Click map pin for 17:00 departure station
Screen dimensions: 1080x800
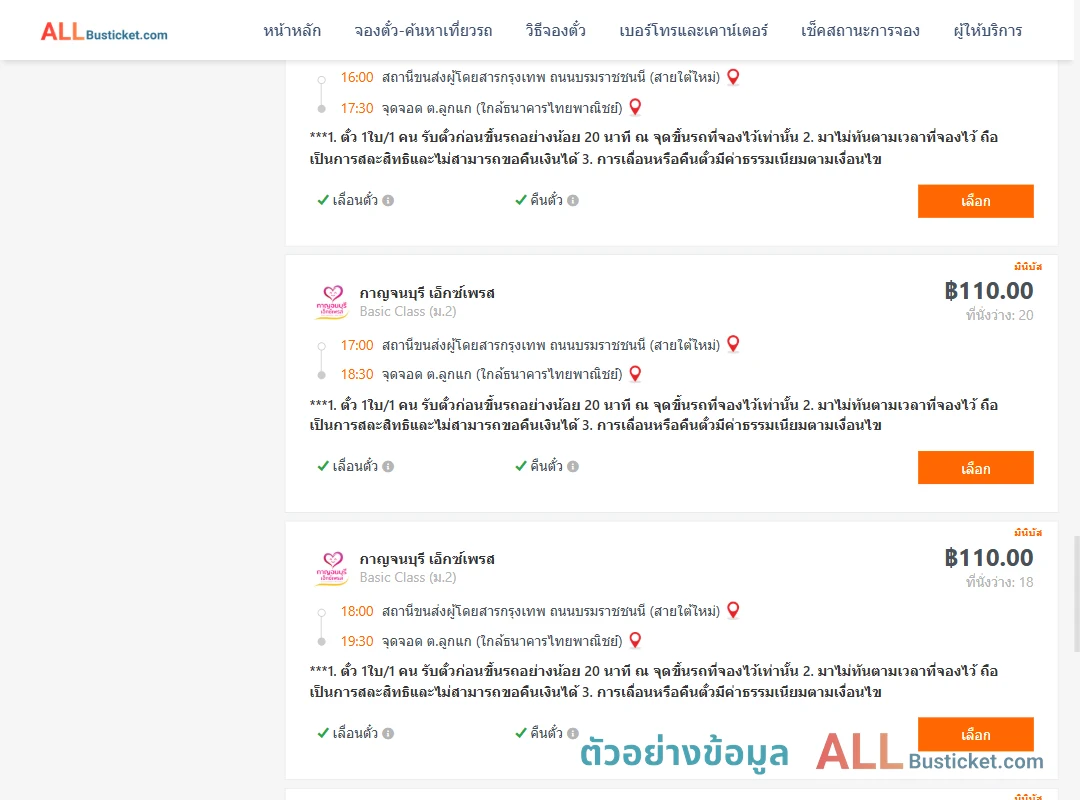733,344
